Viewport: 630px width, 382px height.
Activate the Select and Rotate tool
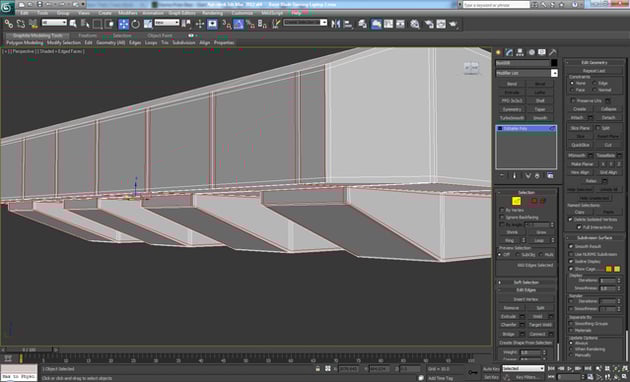point(135,24)
